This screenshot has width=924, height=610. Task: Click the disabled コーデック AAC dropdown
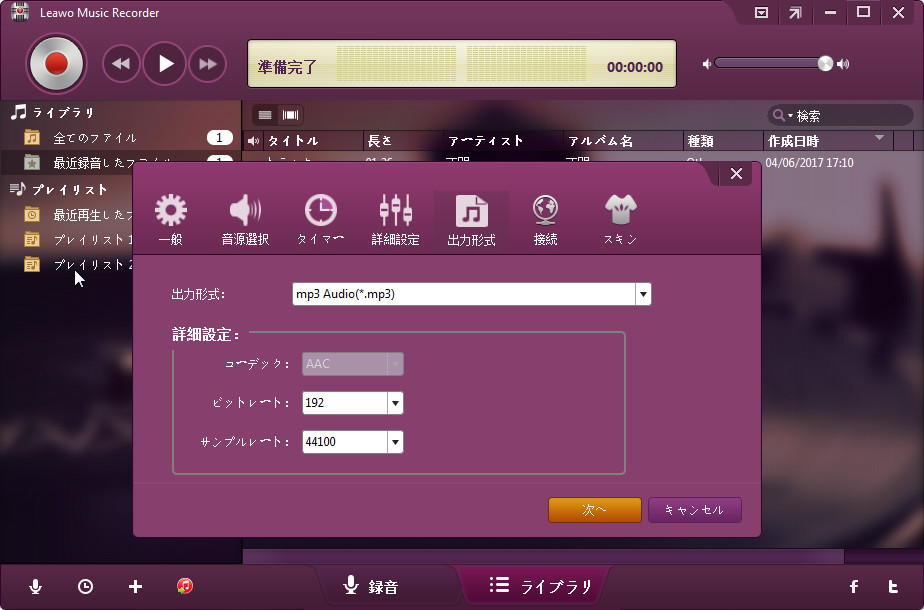(x=352, y=364)
